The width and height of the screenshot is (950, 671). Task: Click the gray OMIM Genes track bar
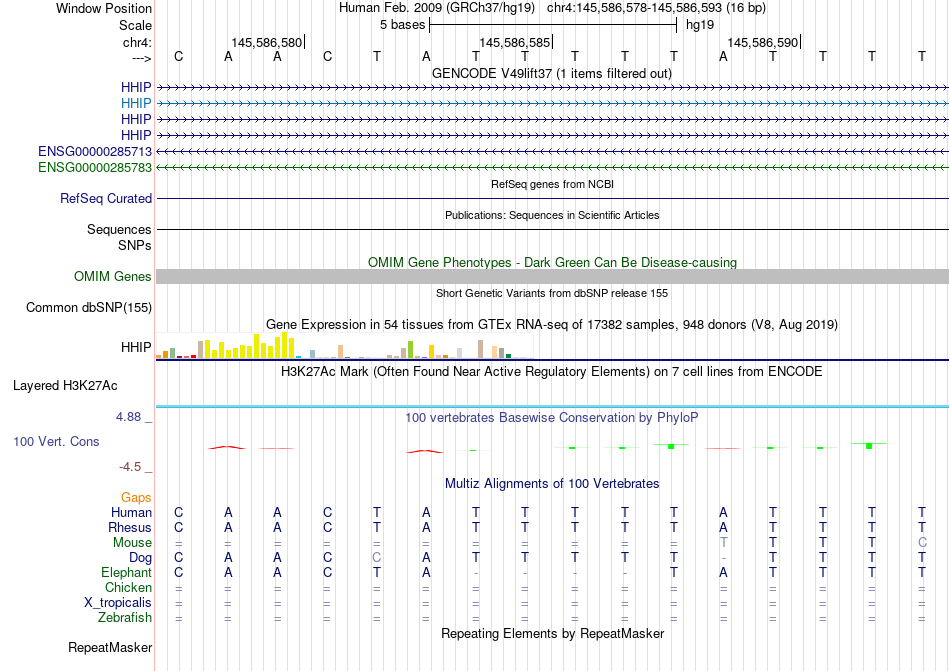point(552,277)
